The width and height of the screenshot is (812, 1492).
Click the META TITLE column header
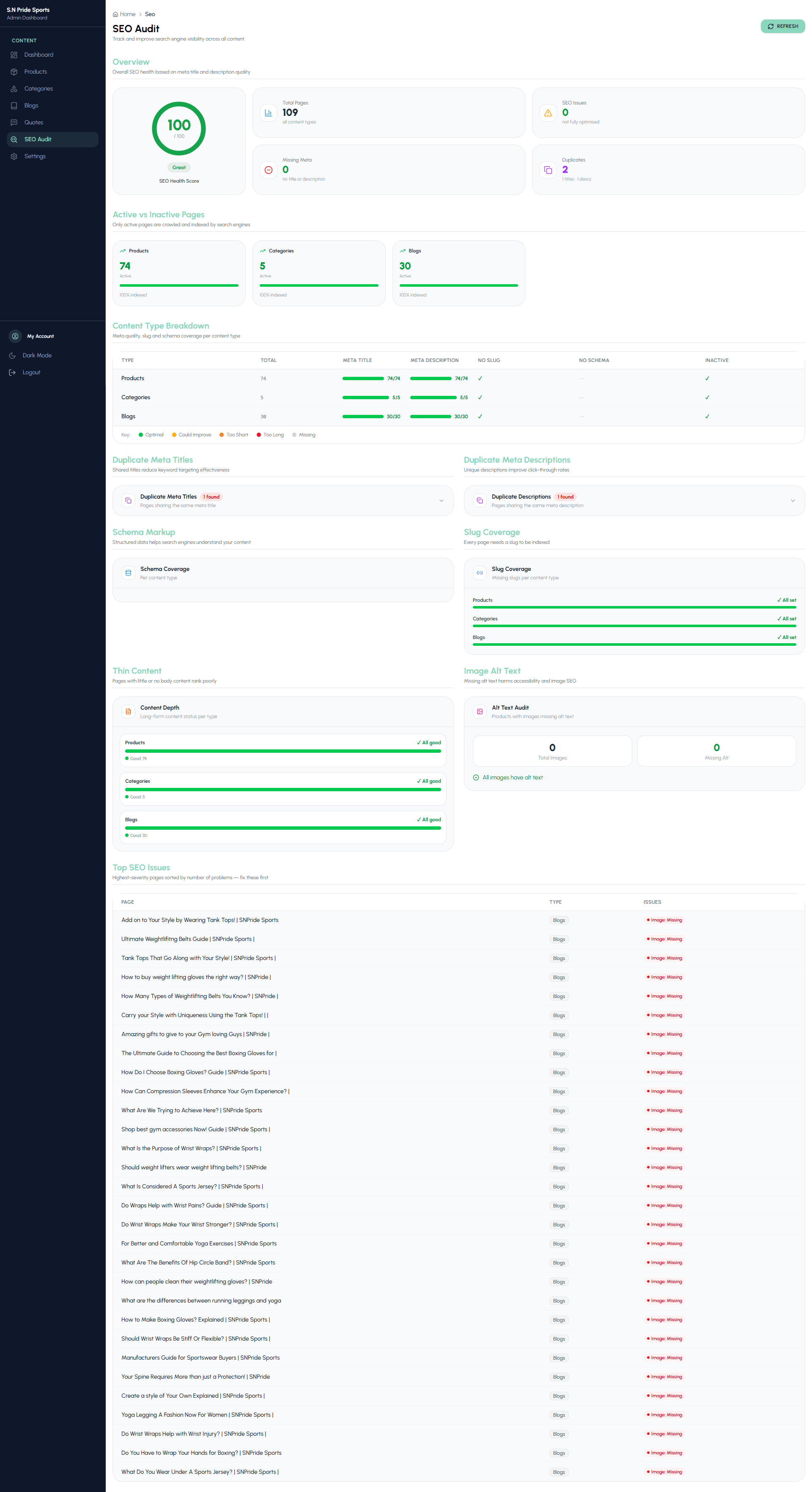(357, 360)
